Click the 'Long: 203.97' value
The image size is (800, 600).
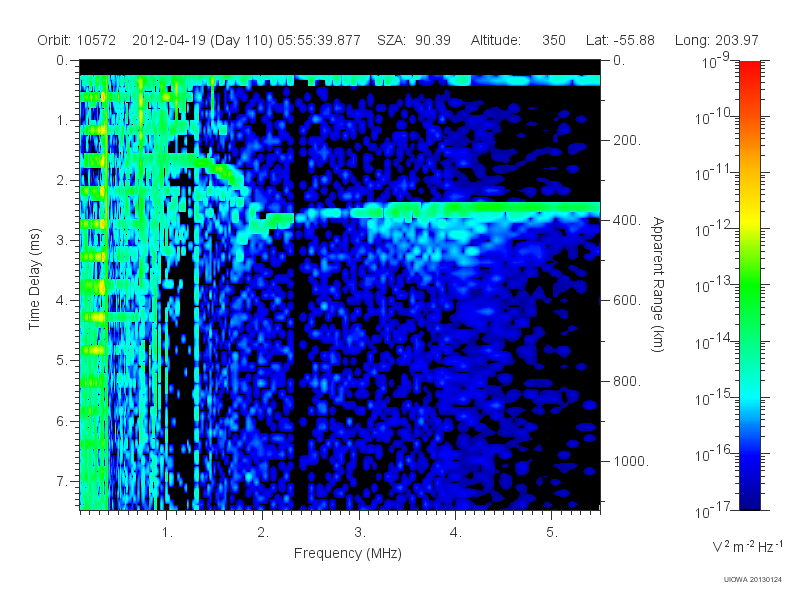point(716,40)
